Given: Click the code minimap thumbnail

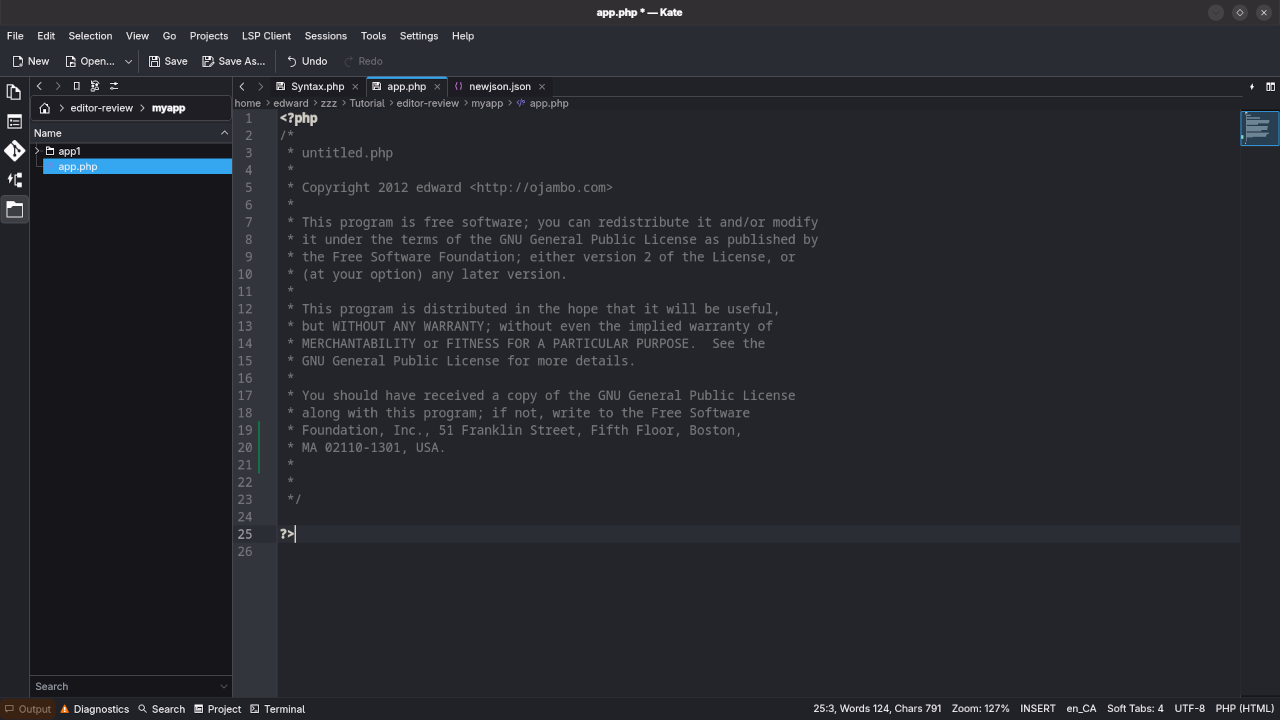Looking at the screenshot, I should click(1259, 128).
